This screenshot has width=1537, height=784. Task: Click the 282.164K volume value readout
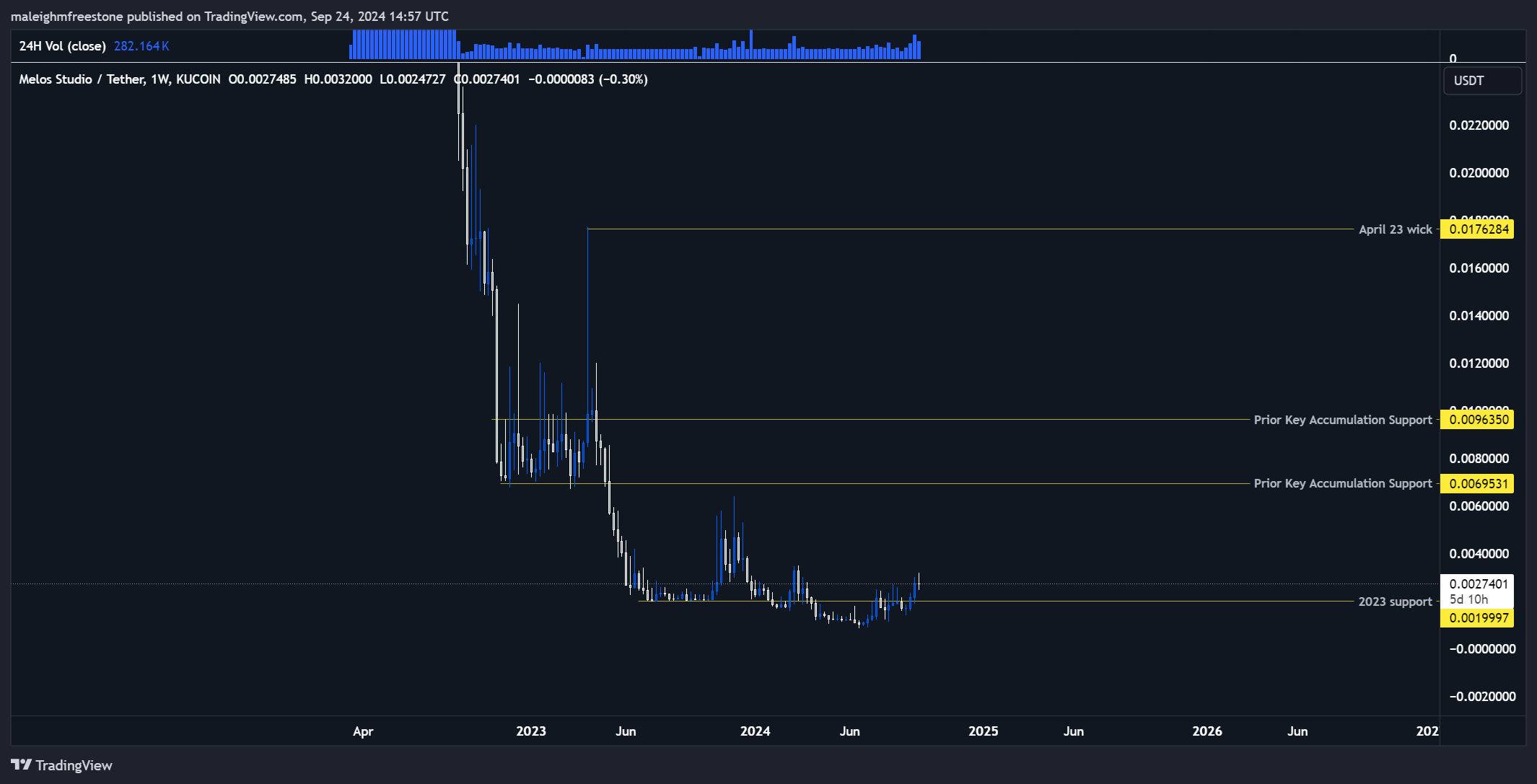(x=141, y=45)
